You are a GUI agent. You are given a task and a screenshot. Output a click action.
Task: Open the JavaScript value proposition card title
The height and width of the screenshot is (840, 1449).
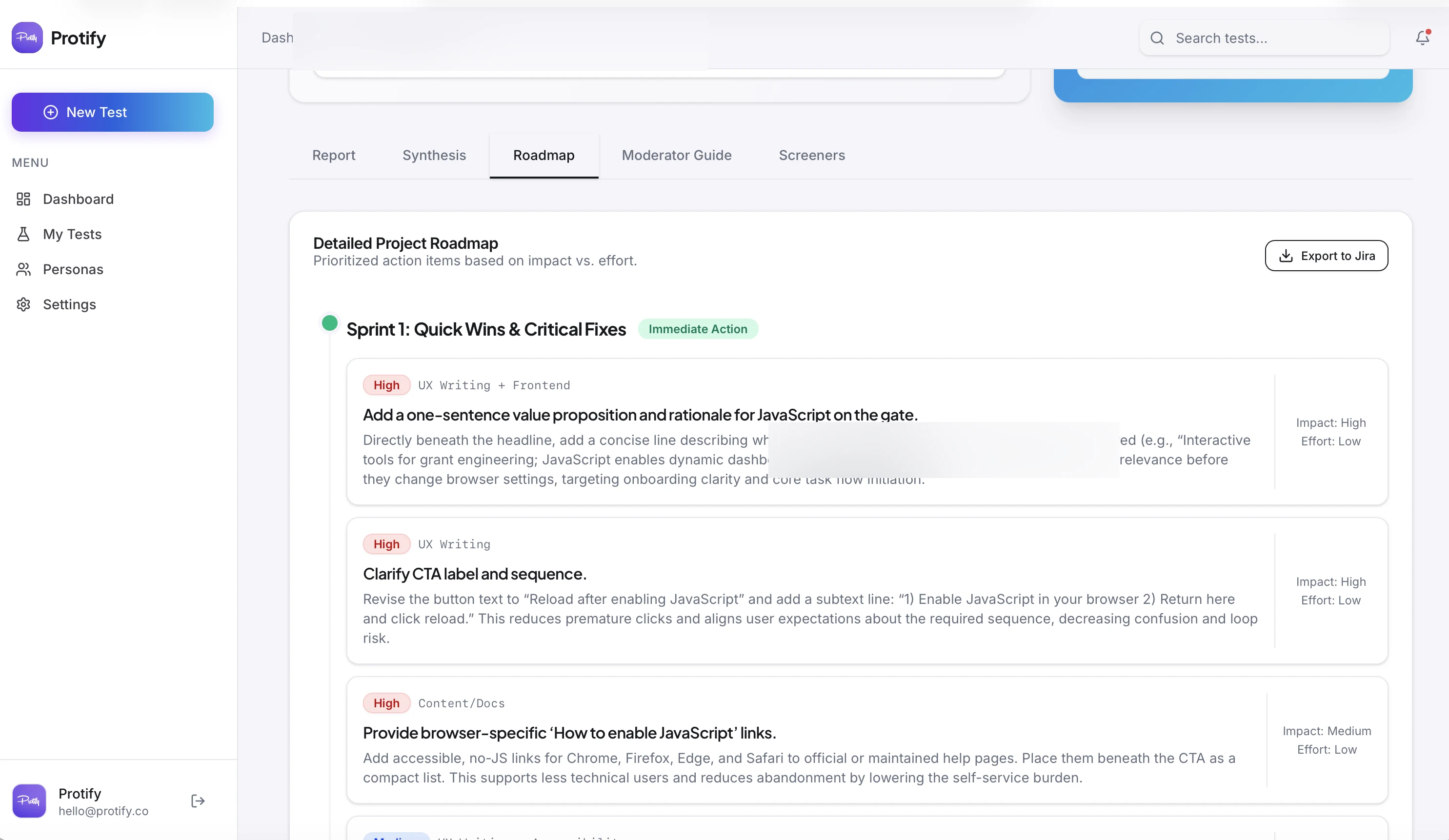pyautogui.click(x=641, y=415)
